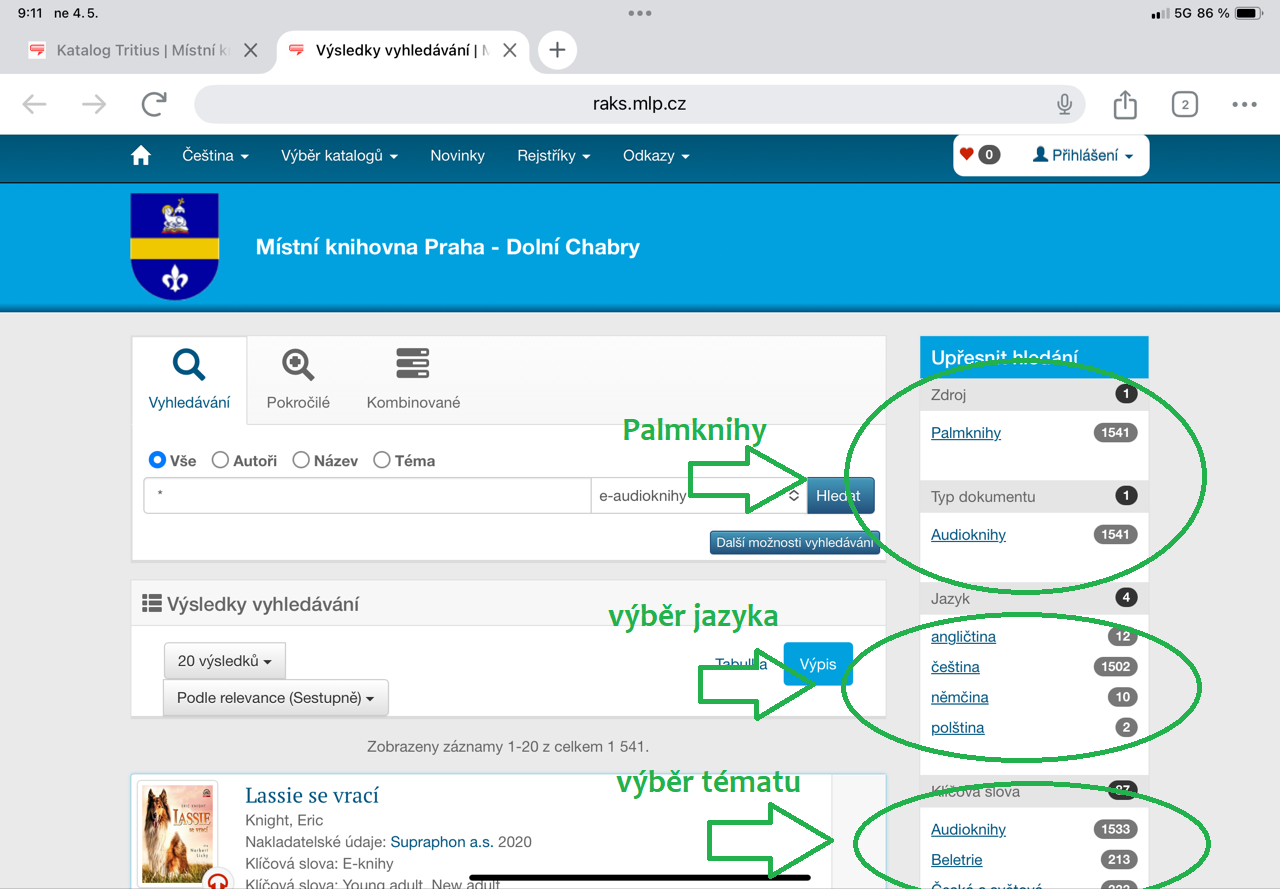The height and width of the screenshot is (889, 1280).
Task: Click the home icon in navigation bar
Action: coord(141,156)
